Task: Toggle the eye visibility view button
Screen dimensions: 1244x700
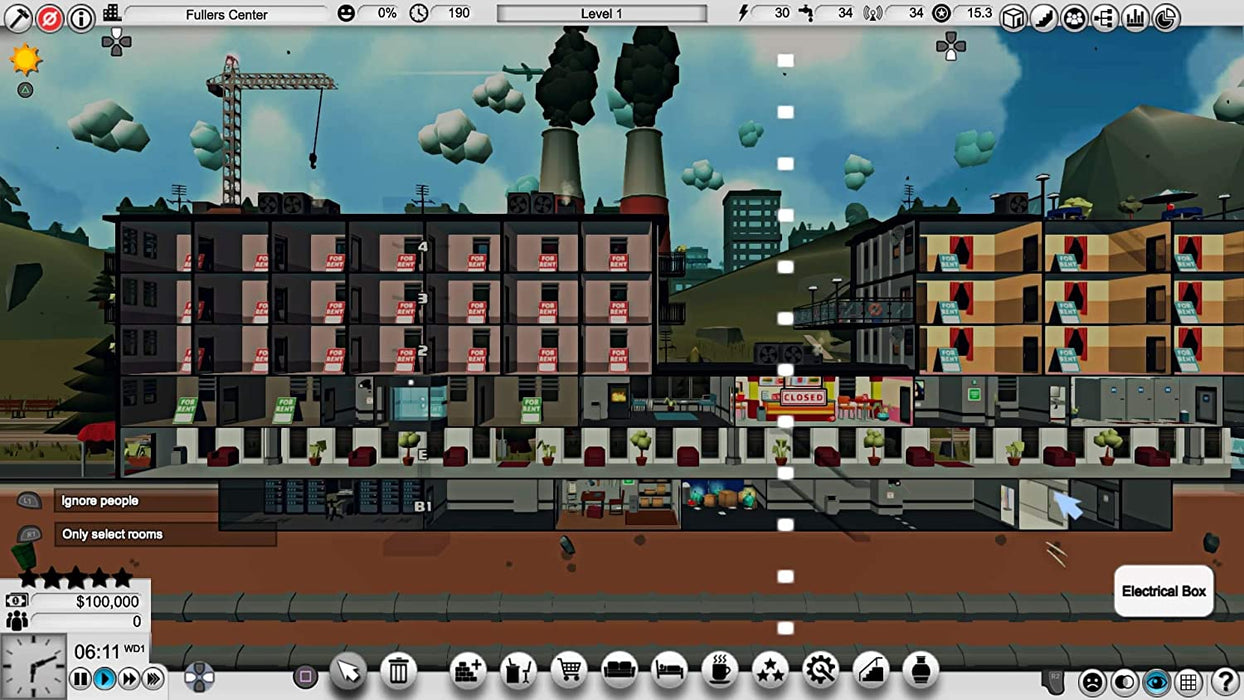Action: [x=1156, y=682]
